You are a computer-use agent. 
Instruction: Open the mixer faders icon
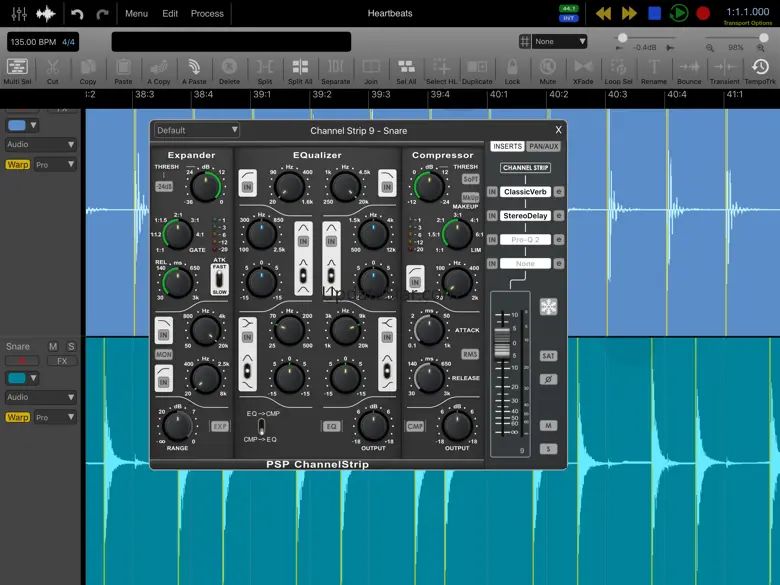pos(19,14)
